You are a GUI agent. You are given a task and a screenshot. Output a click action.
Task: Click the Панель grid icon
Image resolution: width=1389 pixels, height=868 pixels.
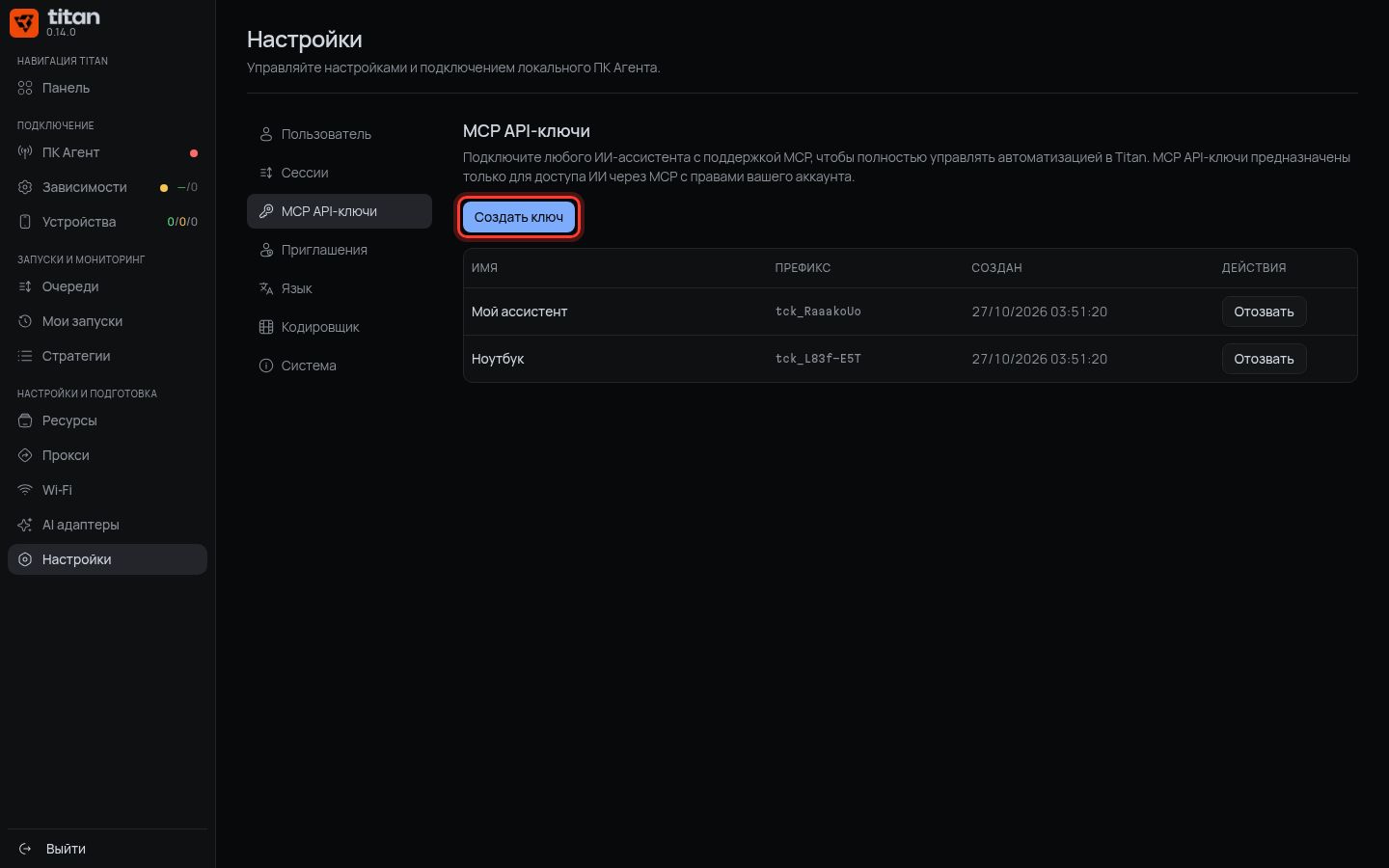click(x=25, y=88)
